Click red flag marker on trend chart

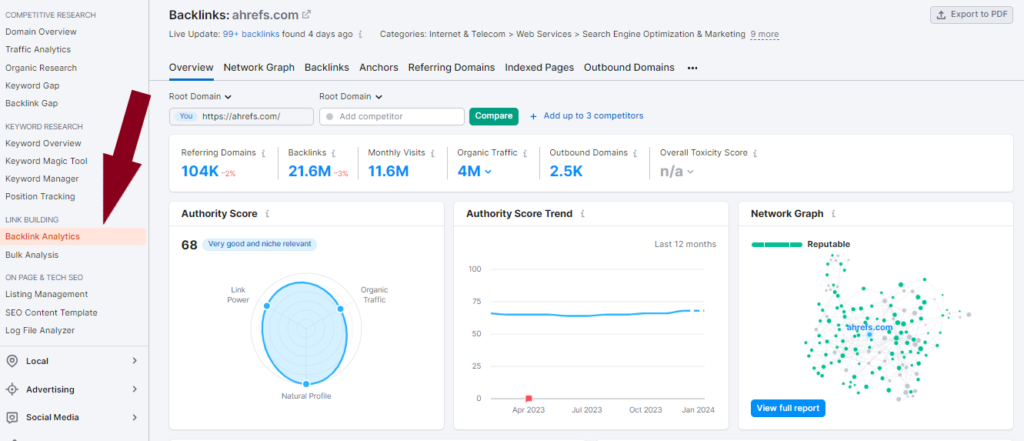point(529,398)
